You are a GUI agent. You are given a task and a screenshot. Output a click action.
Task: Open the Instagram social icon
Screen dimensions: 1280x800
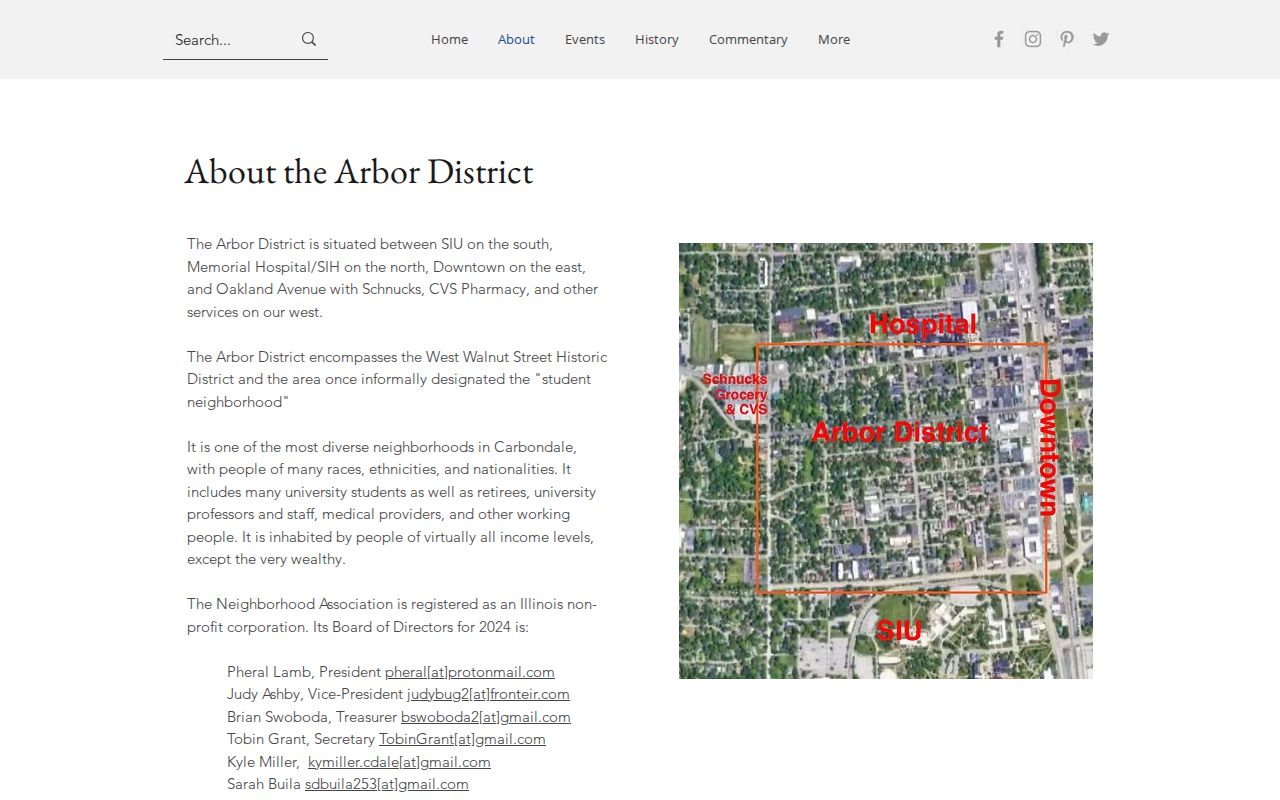1033,39
